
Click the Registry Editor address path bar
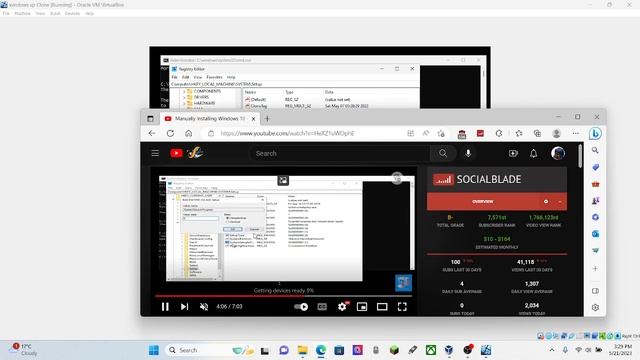tap(295, 84)
